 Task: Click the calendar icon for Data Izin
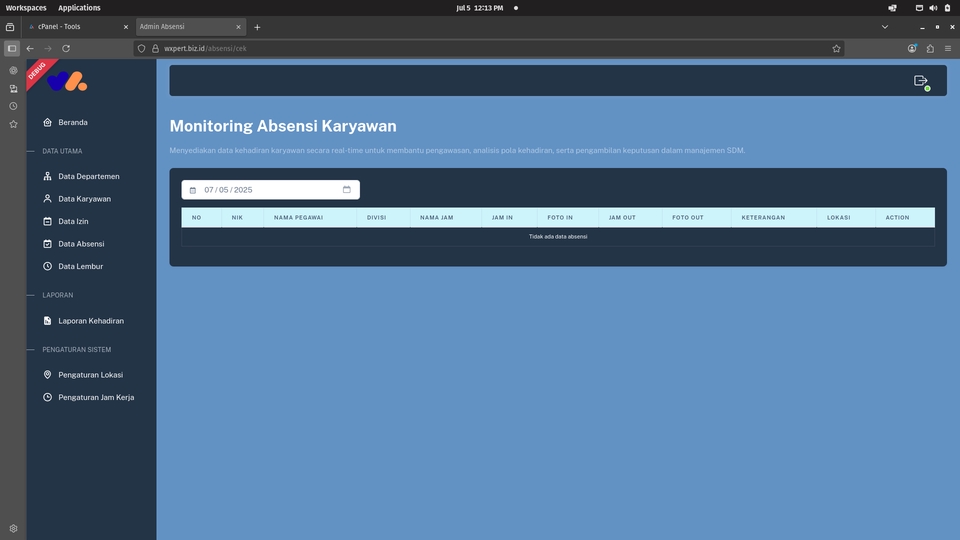[x=47, y=222]
